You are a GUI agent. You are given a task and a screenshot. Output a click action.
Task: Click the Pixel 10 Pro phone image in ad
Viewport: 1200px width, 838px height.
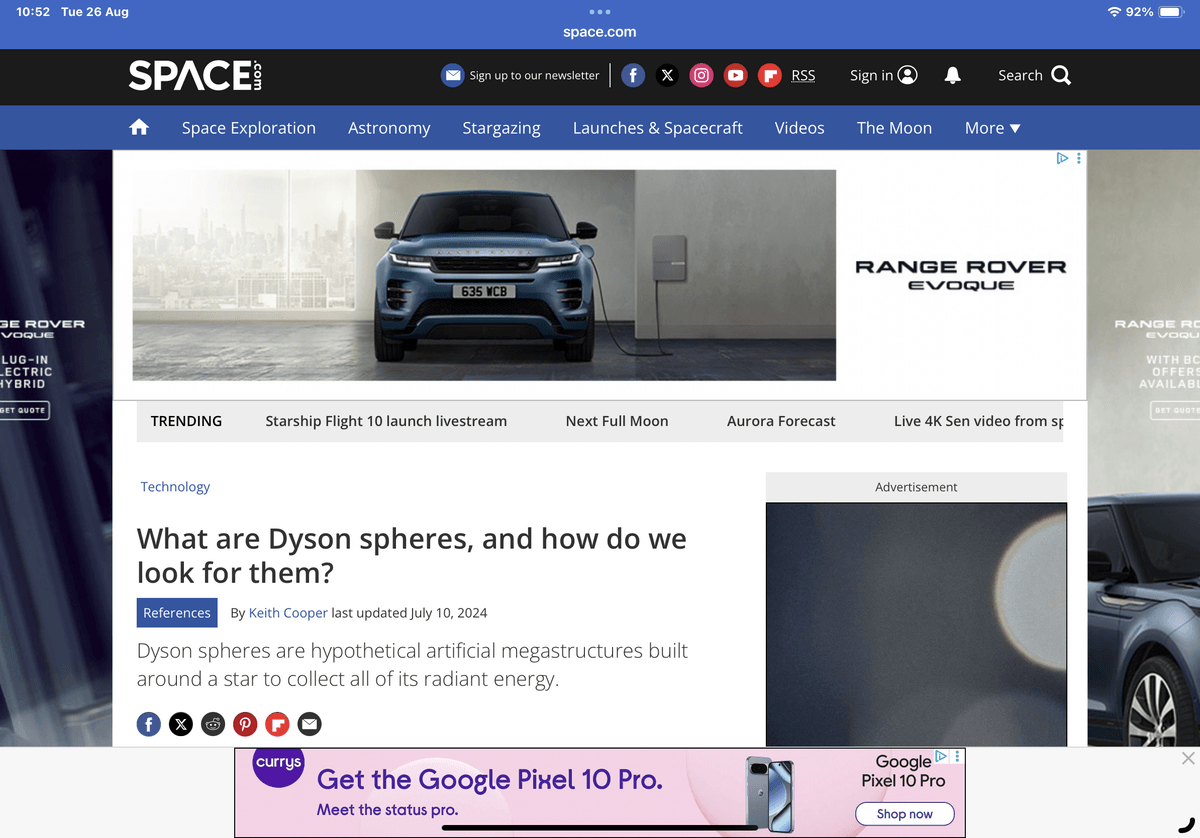click(770, 792)
